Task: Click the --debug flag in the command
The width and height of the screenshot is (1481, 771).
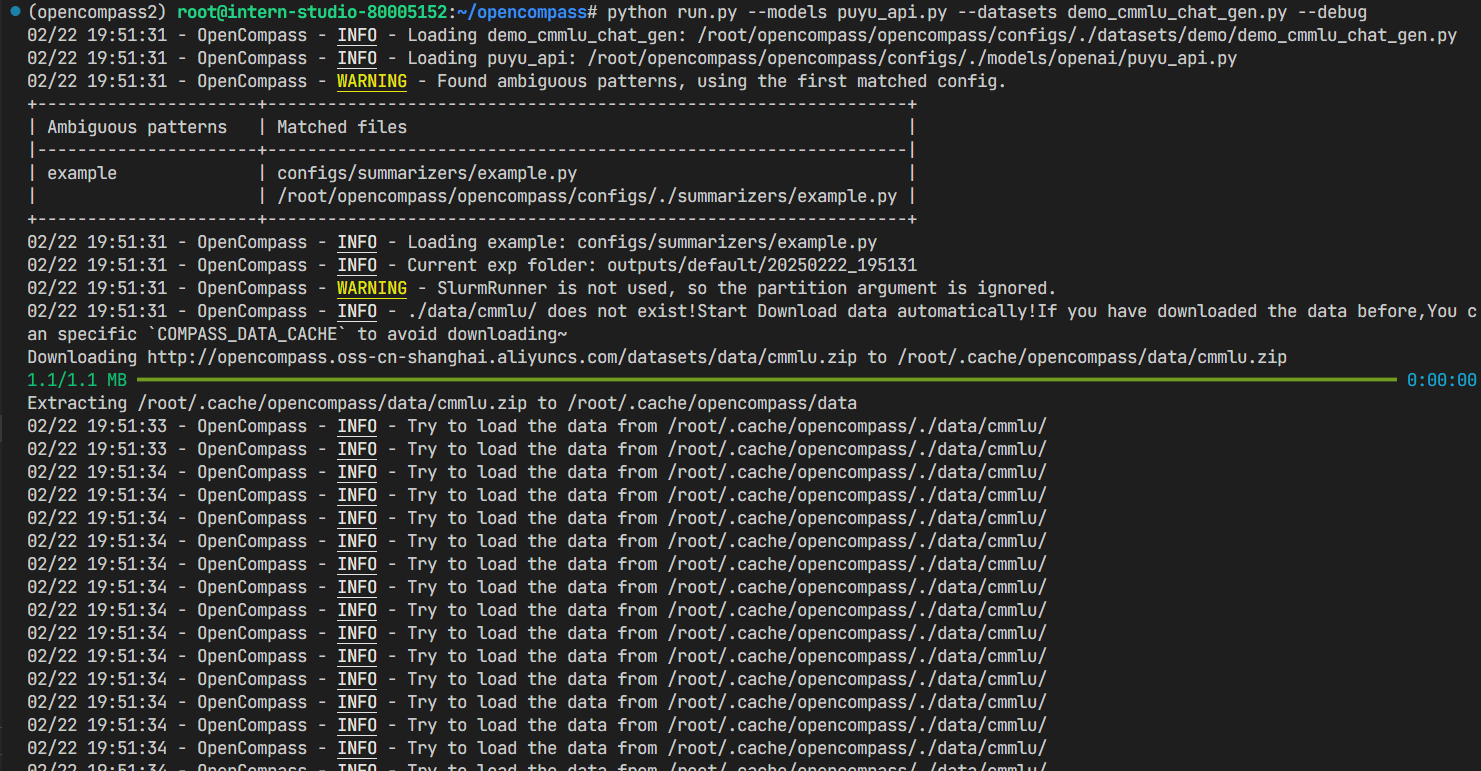Action: pos(1332,12)
